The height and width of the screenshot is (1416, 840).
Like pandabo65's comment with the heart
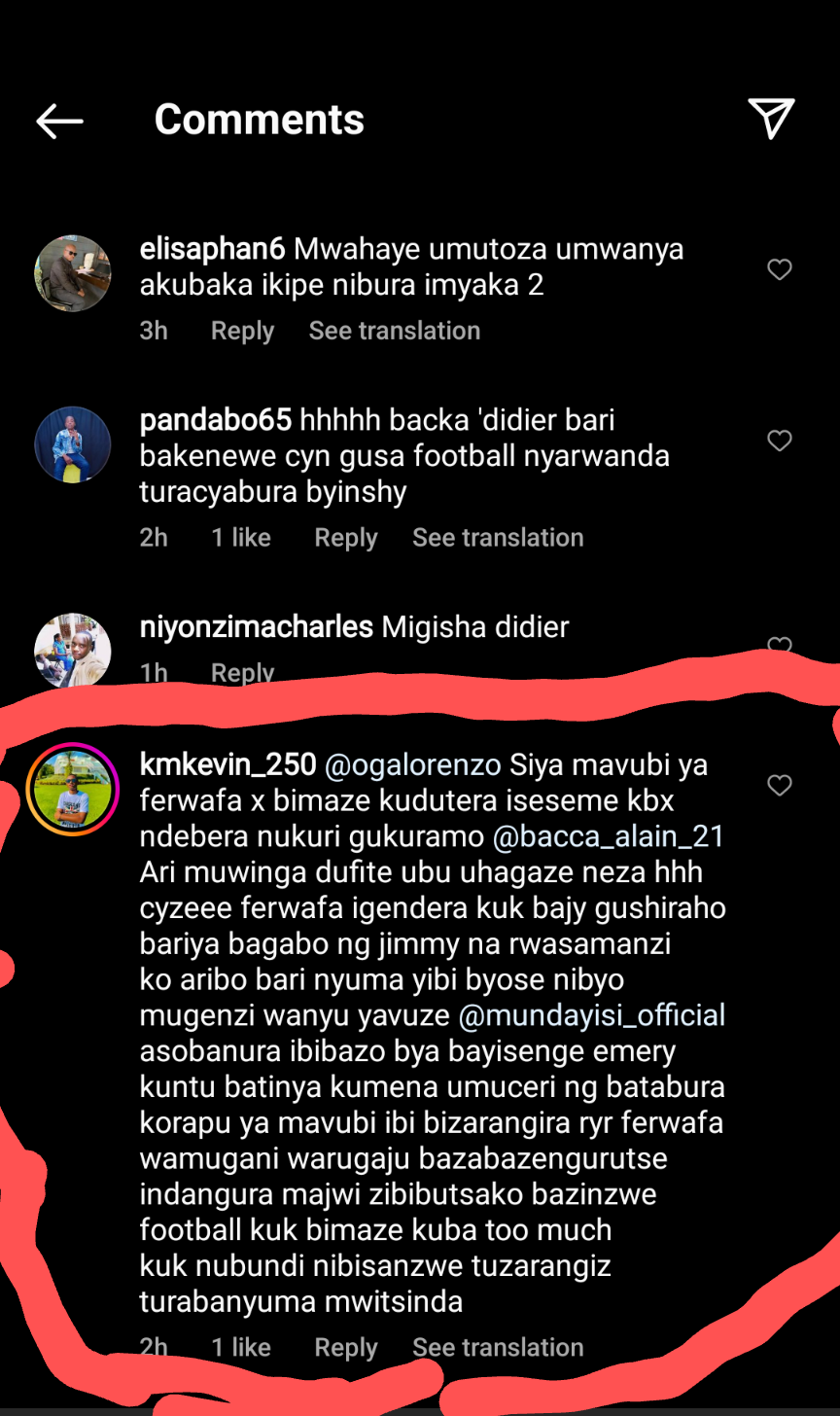coord(780,441)
